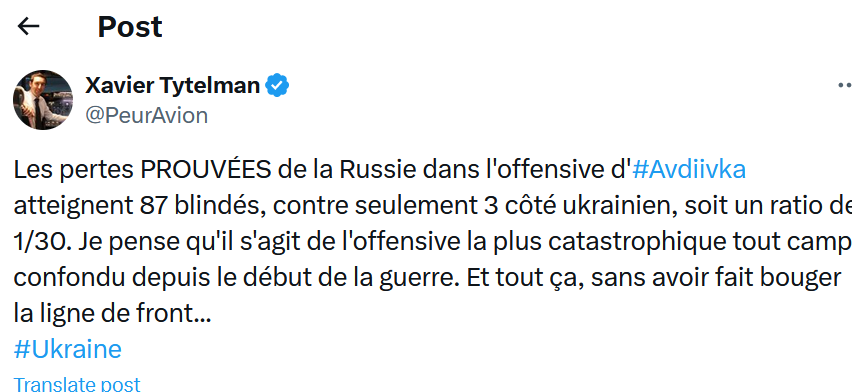This screenshot has width=852, height=392.
Task: Click the text "la ligne de front..."
Action: coord(112,314)
